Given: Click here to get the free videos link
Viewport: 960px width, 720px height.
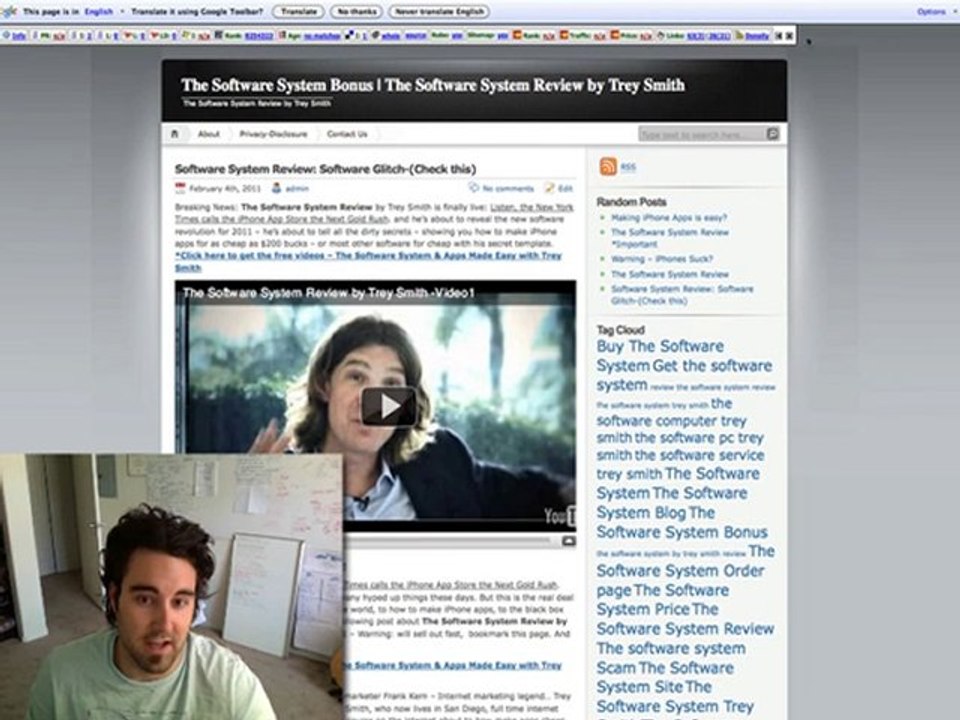Looking at the screenshot, I should point(368,261).
